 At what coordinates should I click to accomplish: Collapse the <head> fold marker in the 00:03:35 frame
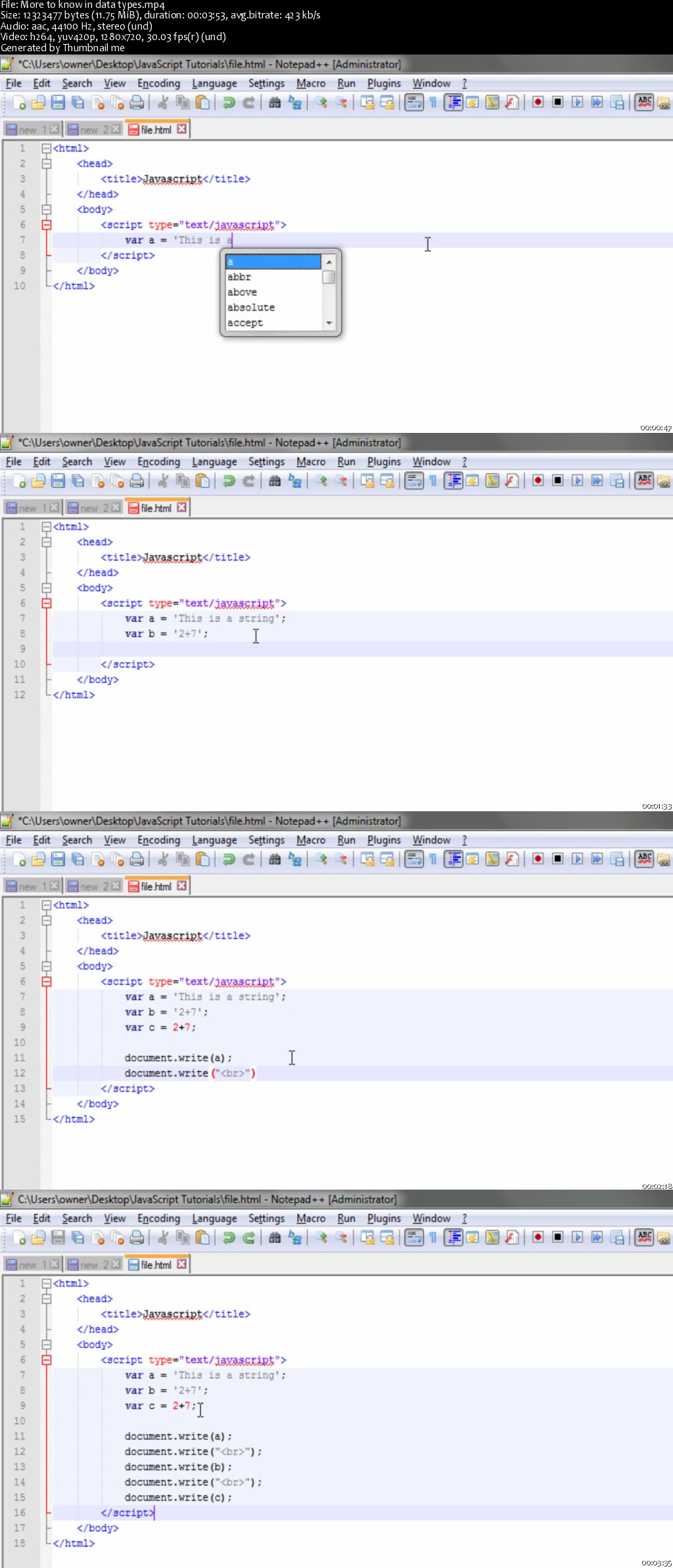click(x=47, y=1299)
